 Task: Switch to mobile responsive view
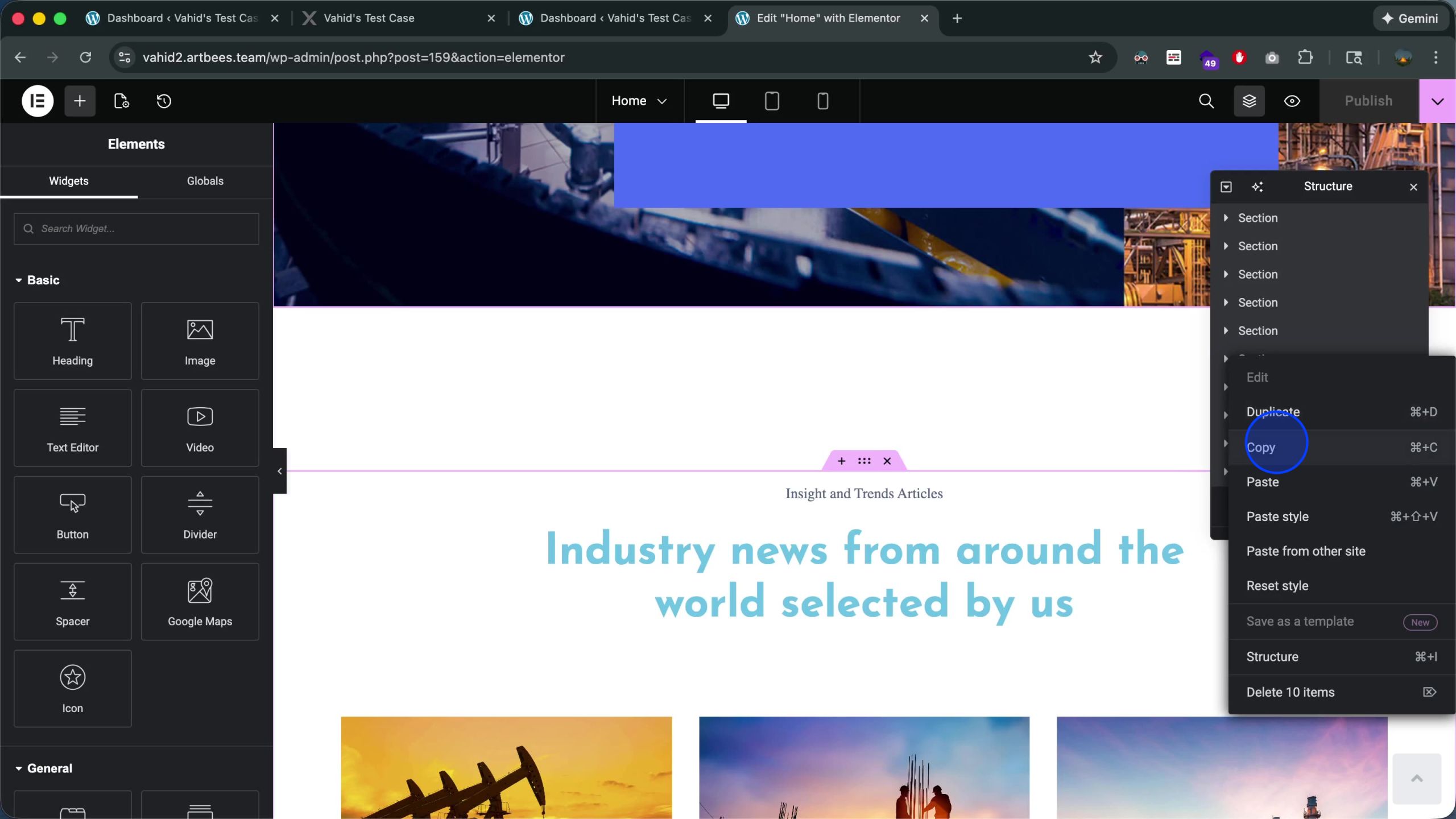[822, 101]
